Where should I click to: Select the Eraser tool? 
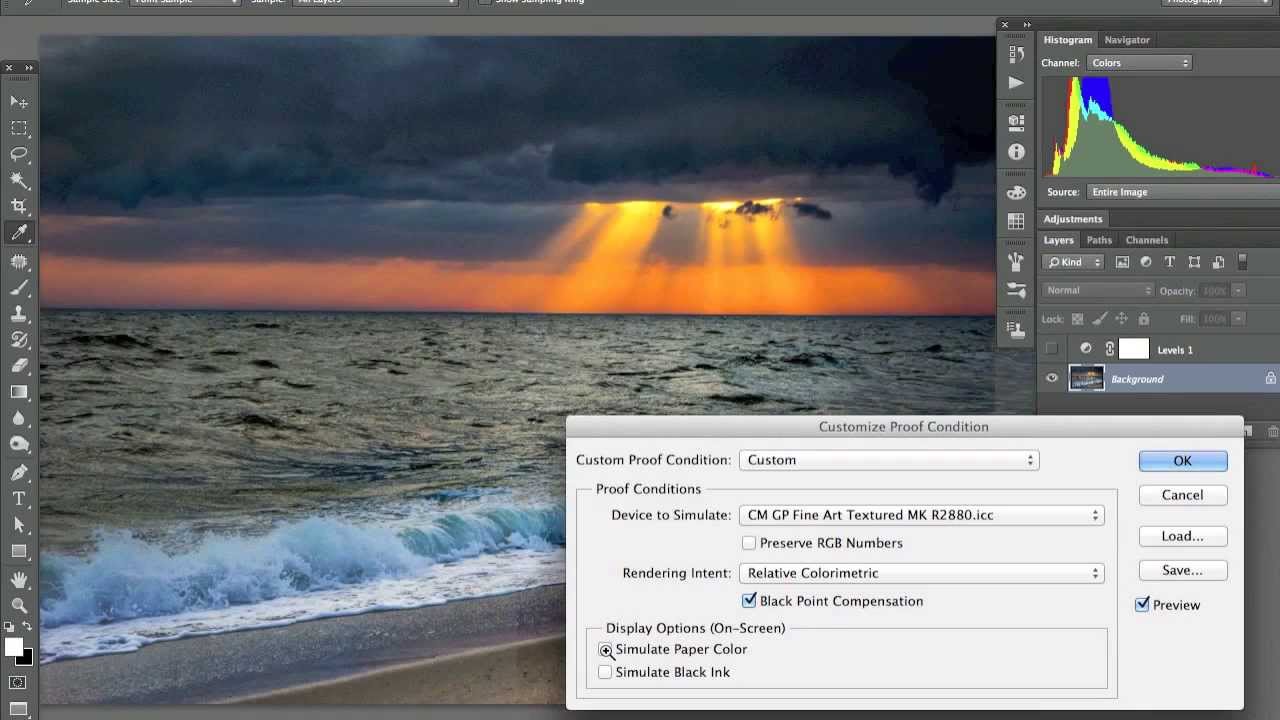pyautogui.click(x=19, y=366)
